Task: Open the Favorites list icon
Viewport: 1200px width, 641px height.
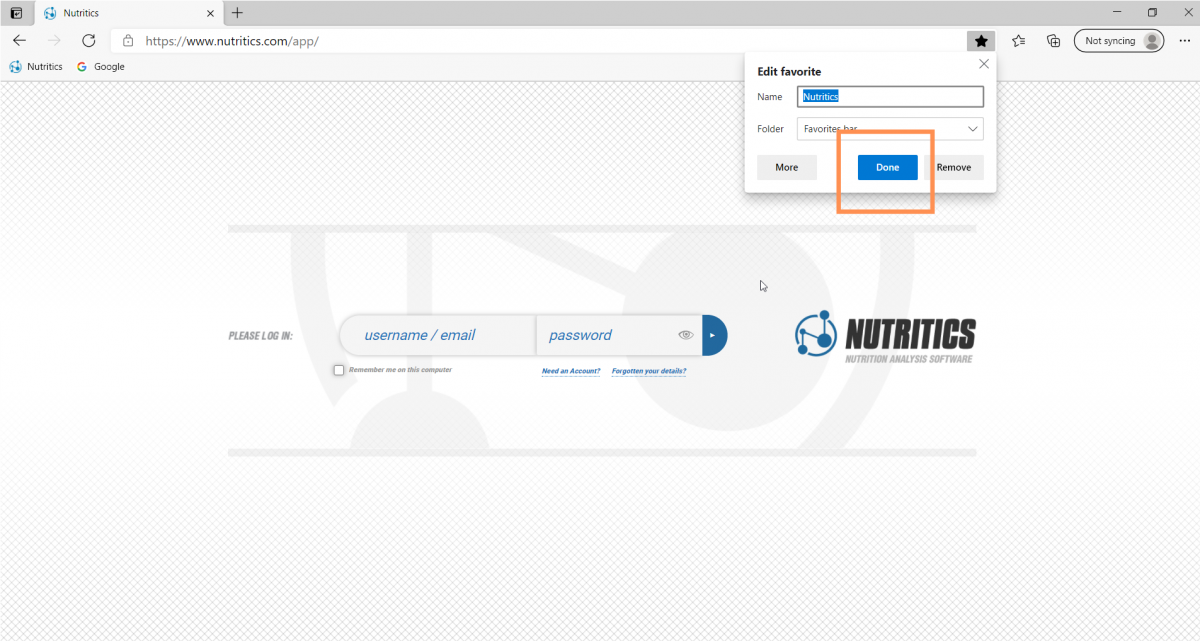Action: [x=1018, y=41]
